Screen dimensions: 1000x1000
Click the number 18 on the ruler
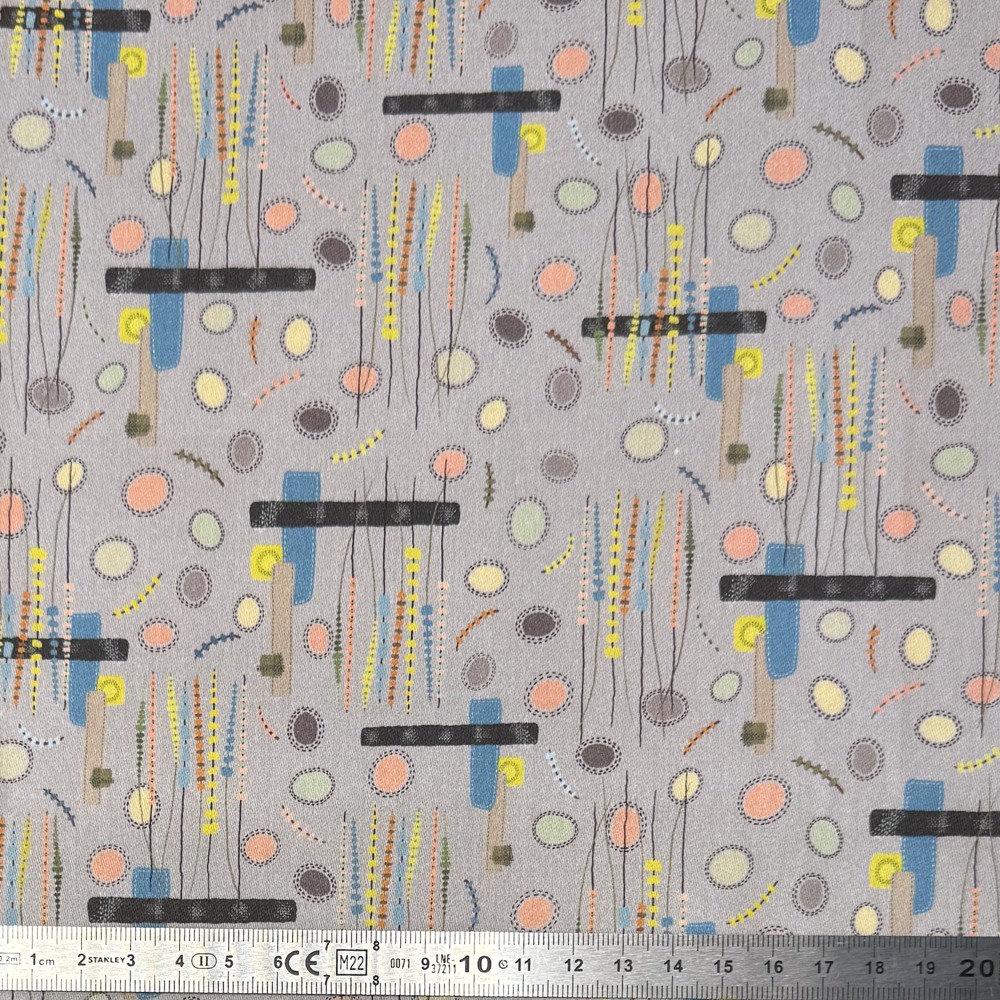(875, 968)
